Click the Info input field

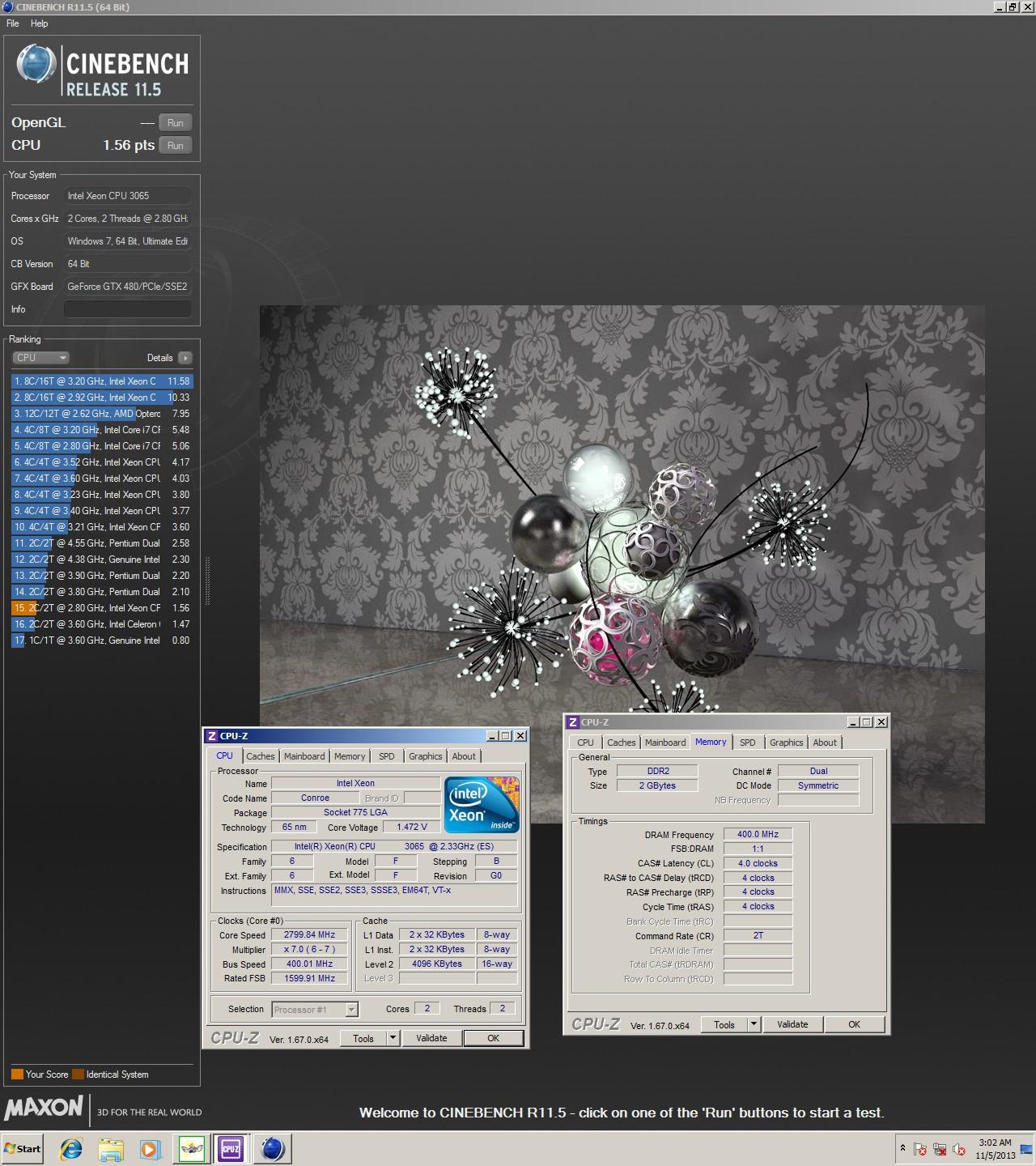coord(128,309)
